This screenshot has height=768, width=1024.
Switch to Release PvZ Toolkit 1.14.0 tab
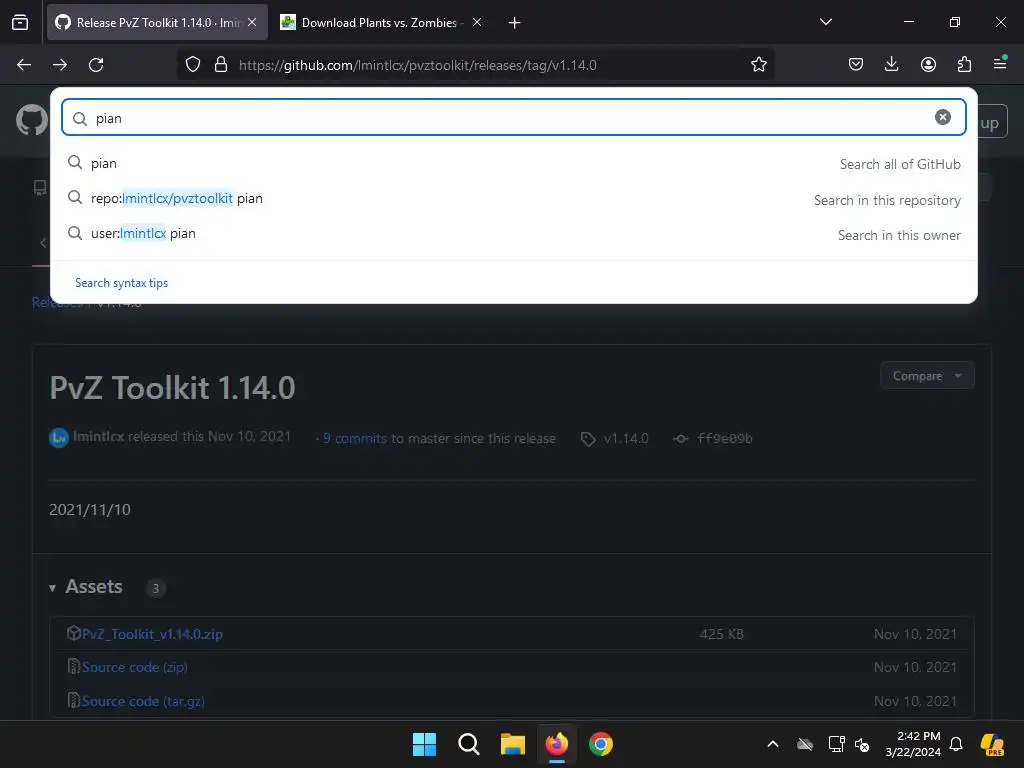(157, 22)
